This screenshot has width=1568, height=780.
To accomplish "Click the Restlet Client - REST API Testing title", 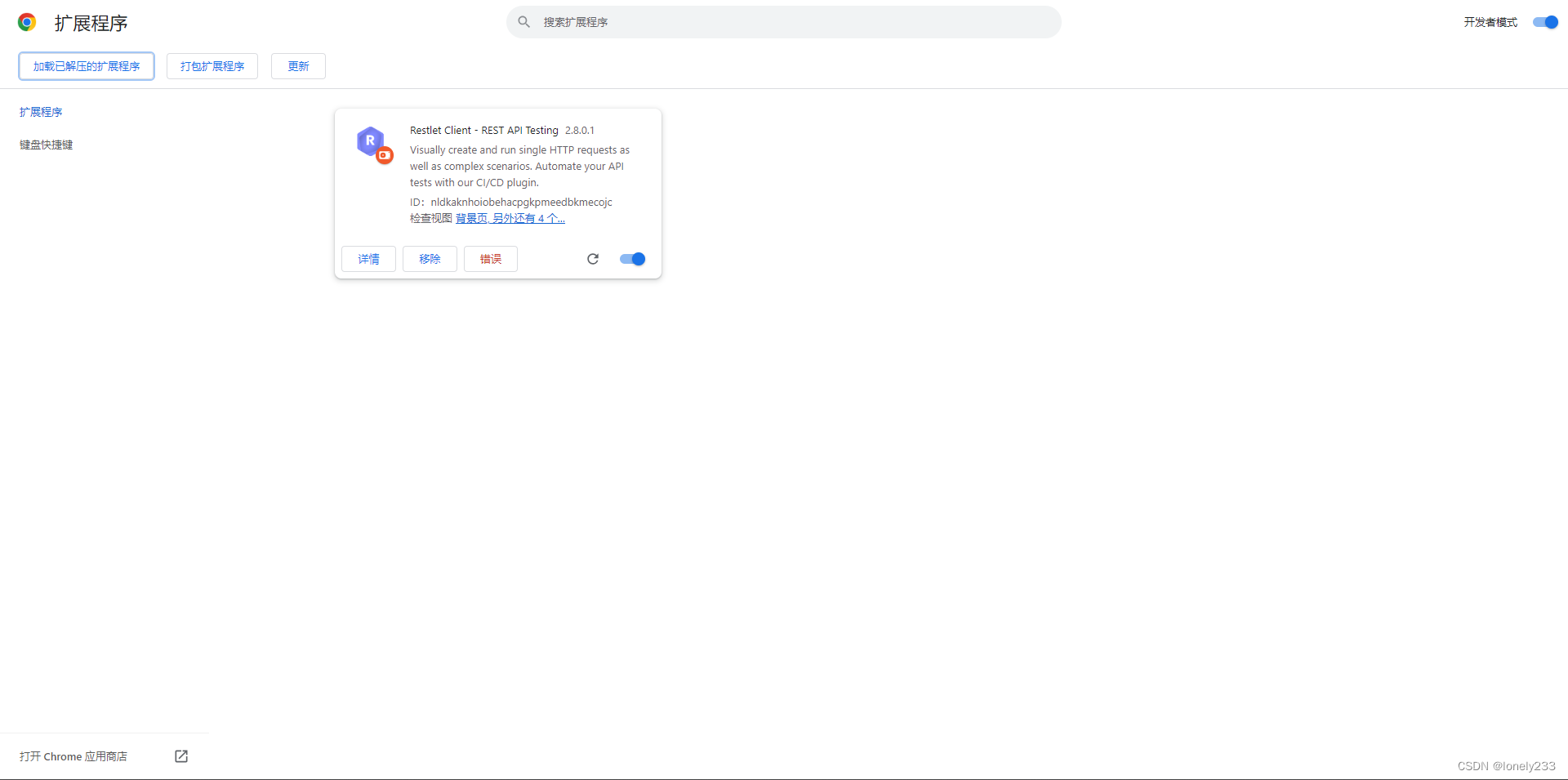I will click(x=484, y=130).
